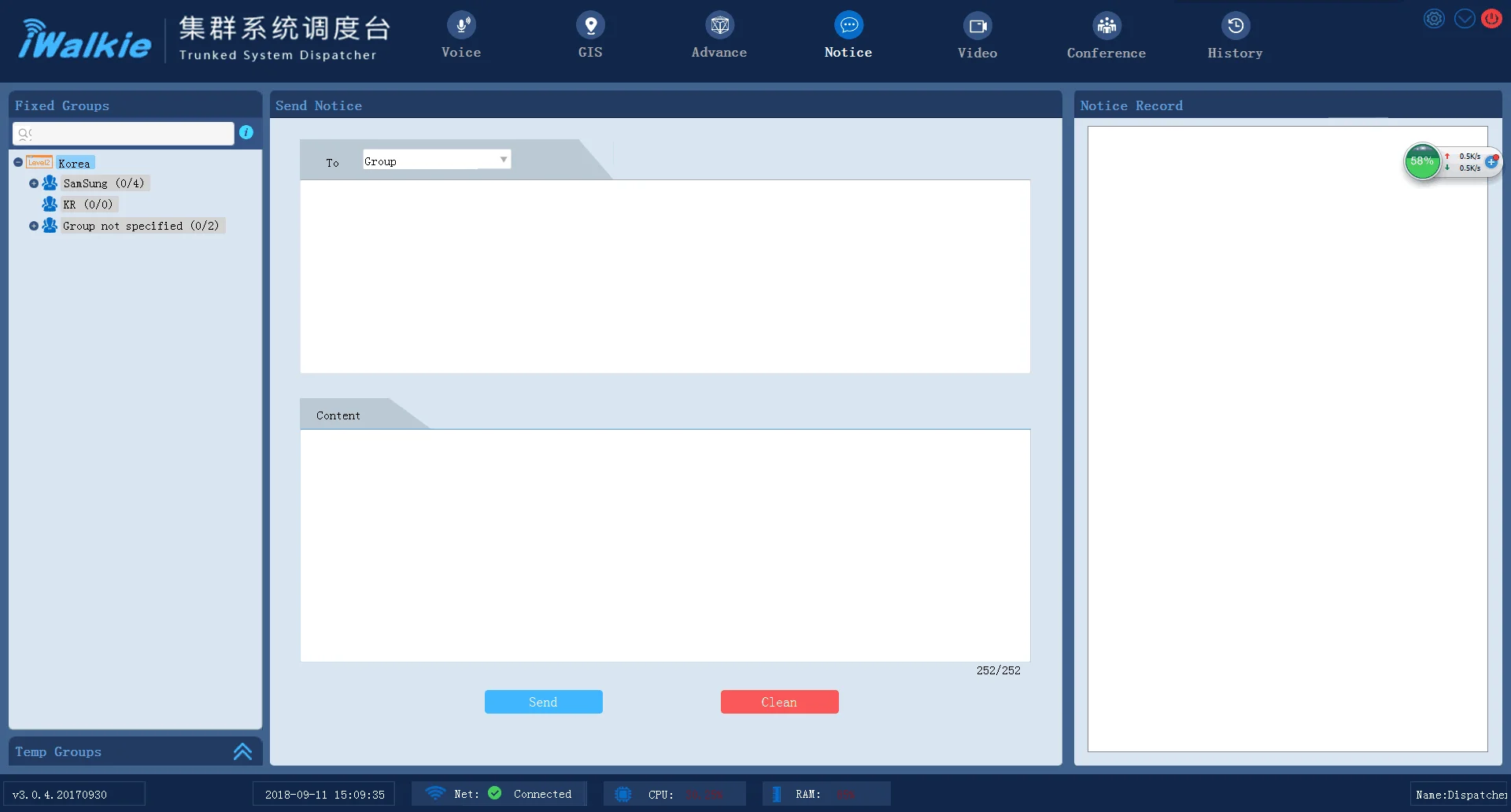This screenshot has width=1511, height=812.
Task: Collapse the Korea tree node
Action: (x=18, y=163)
